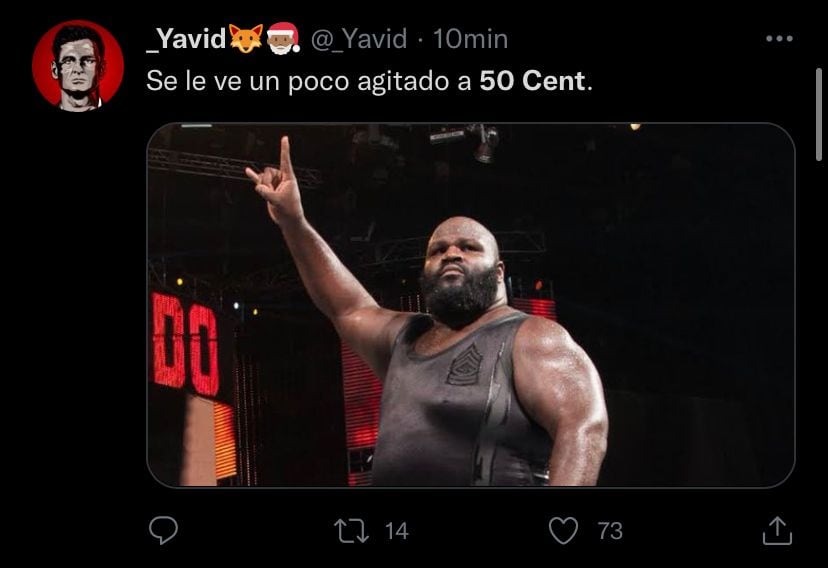Click the fox emoji beside the name
828x568 pixels.
246,39
